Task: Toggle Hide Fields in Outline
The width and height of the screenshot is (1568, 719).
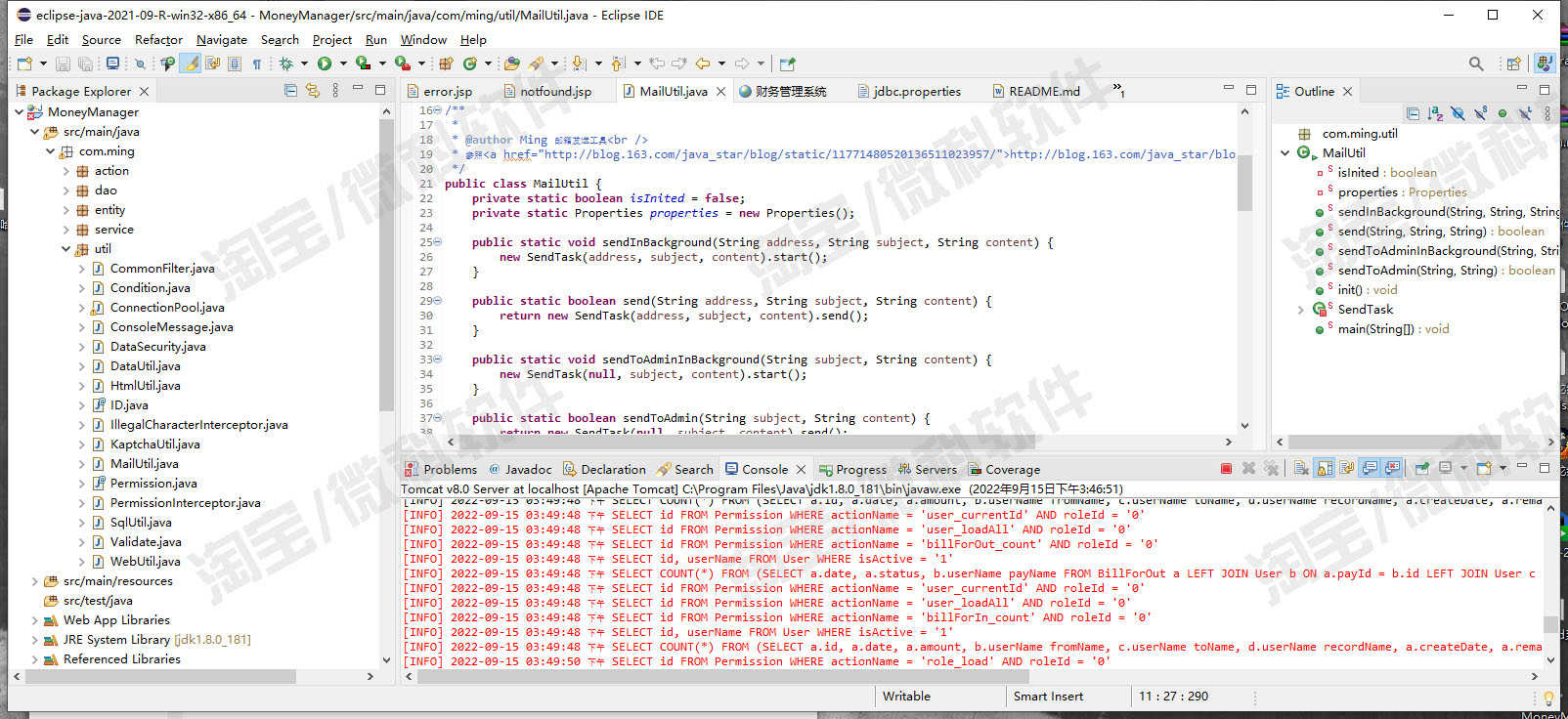Action: pos(1458,113)
